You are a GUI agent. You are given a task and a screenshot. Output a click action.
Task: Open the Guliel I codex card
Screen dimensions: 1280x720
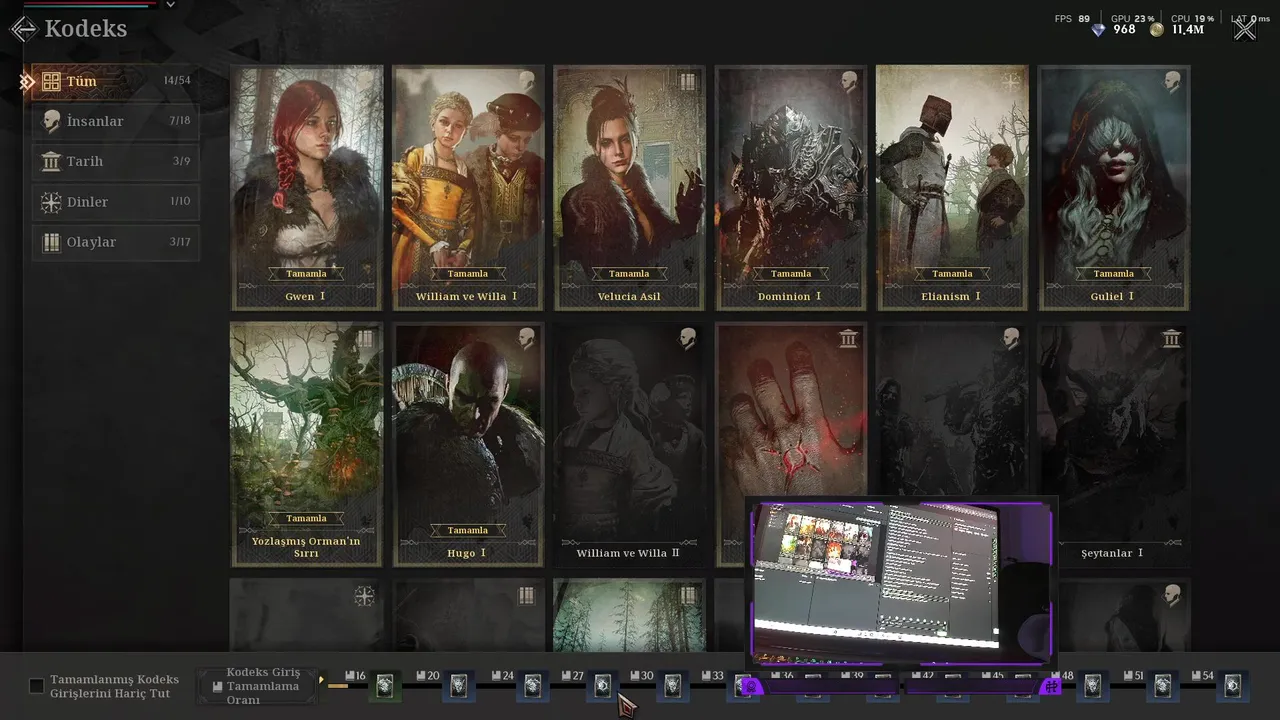[1114, 188]
